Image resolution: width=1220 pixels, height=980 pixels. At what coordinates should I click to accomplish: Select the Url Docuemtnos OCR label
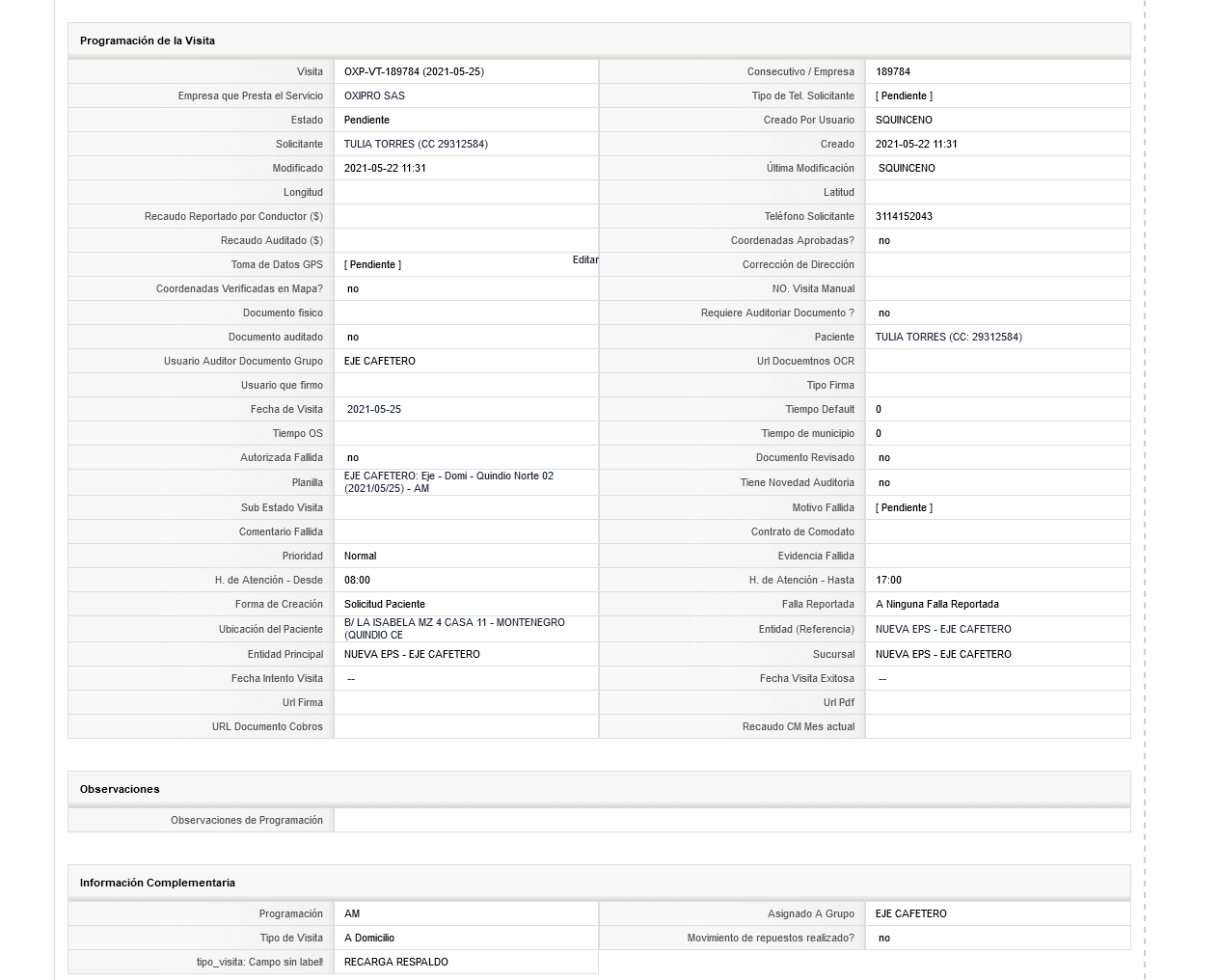click(805, 361)
